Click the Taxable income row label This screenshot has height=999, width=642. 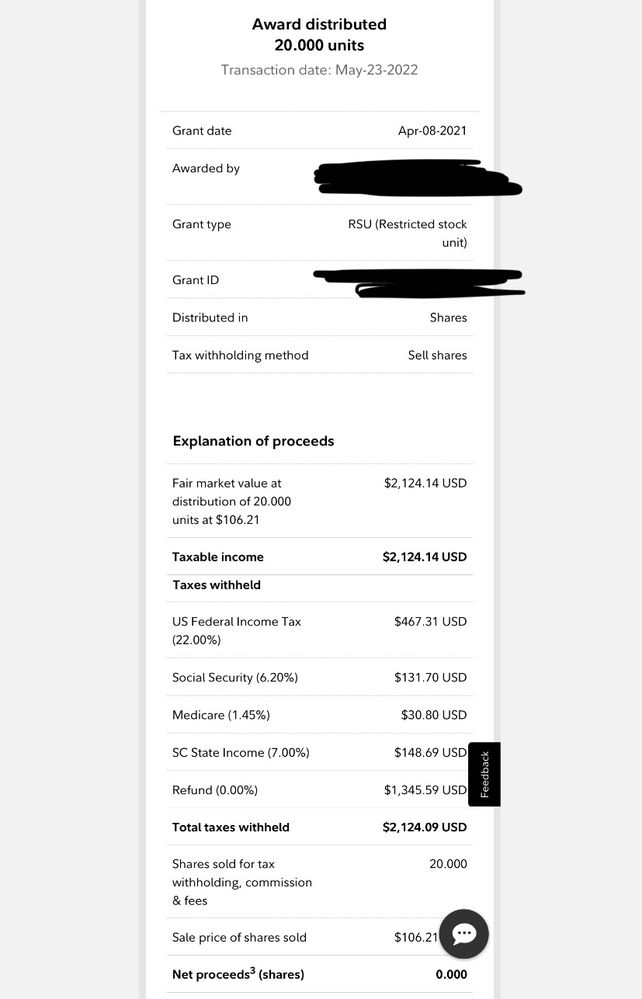point(218,557)
